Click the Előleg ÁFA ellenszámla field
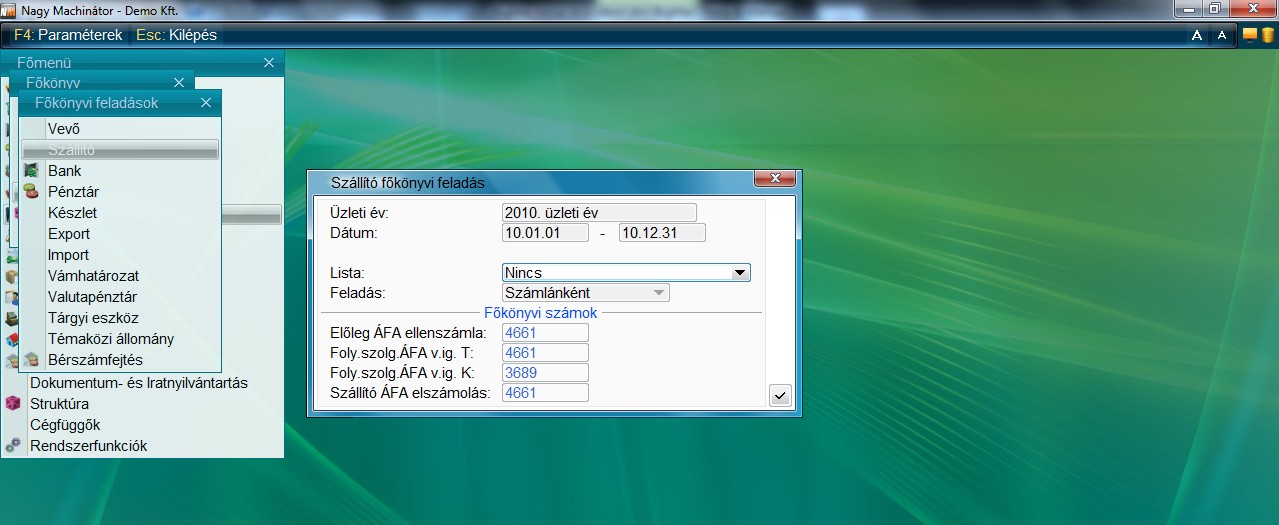Viewport: 1279px width, 525px height. 545,333
